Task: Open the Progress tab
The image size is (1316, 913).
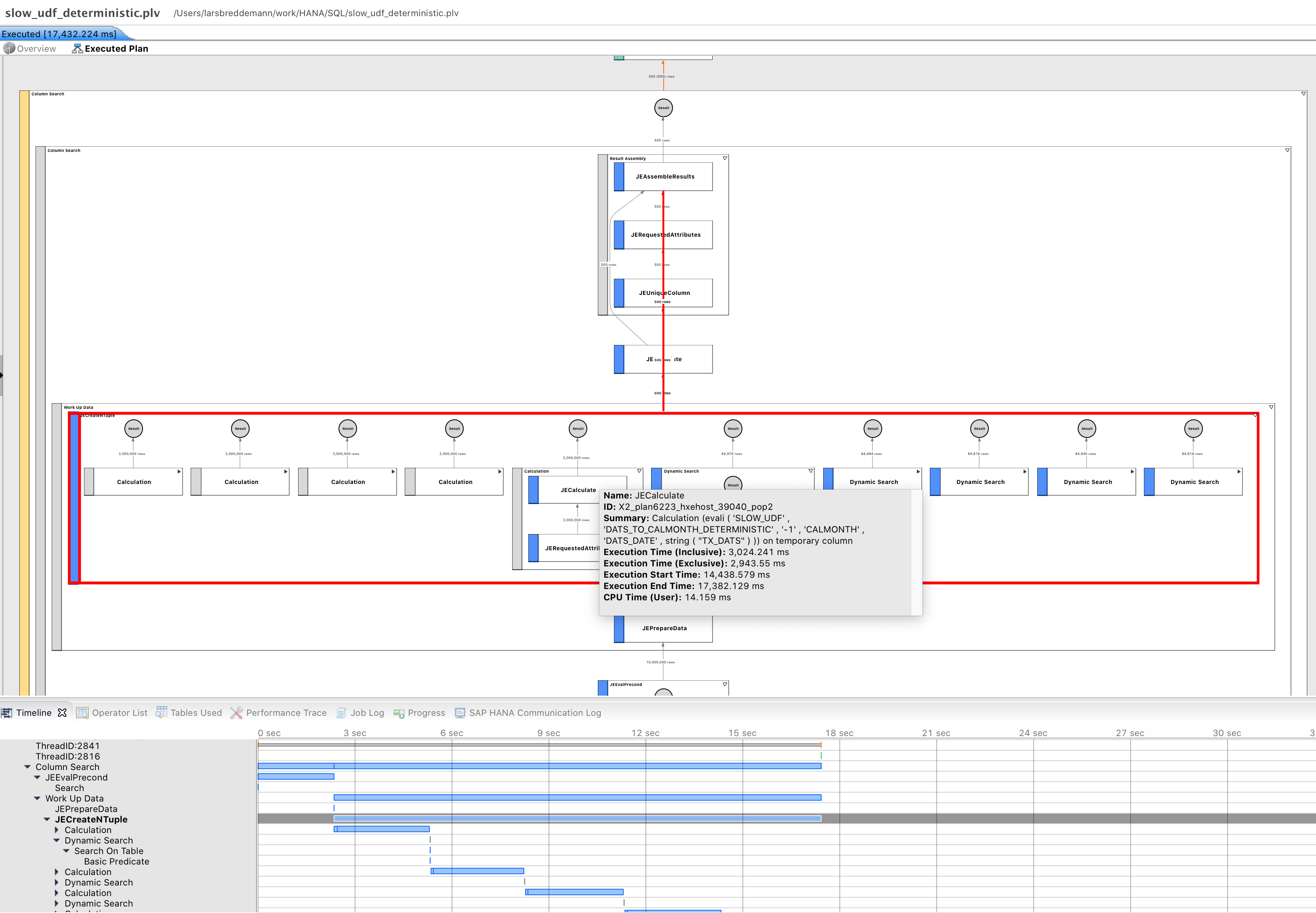Action: coord(419,713)
